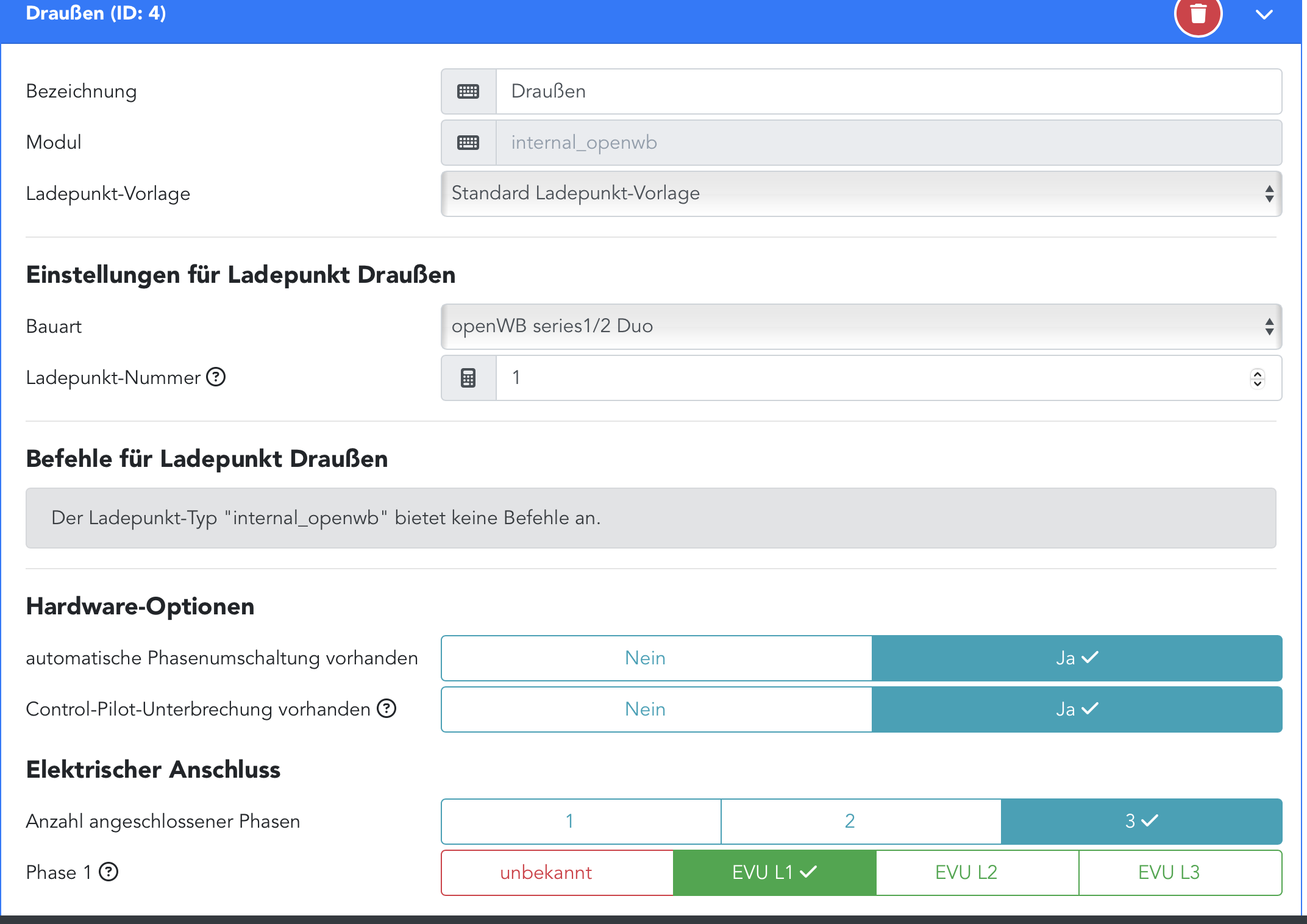This screenshot has height=924, width=1307.
Task: Click the Ladepunkt-Nummer stepper arrows
Action: coord(1257,378)
